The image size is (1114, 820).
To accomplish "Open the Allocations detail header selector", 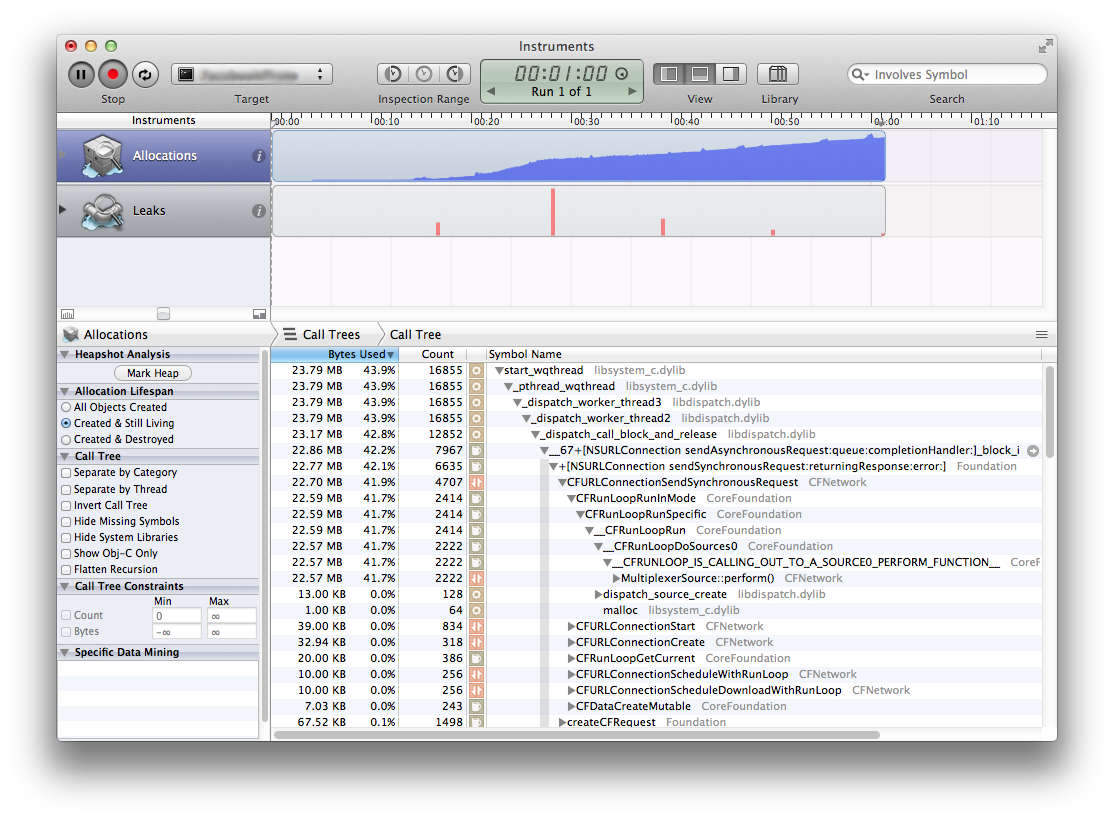I will [107, 334].
